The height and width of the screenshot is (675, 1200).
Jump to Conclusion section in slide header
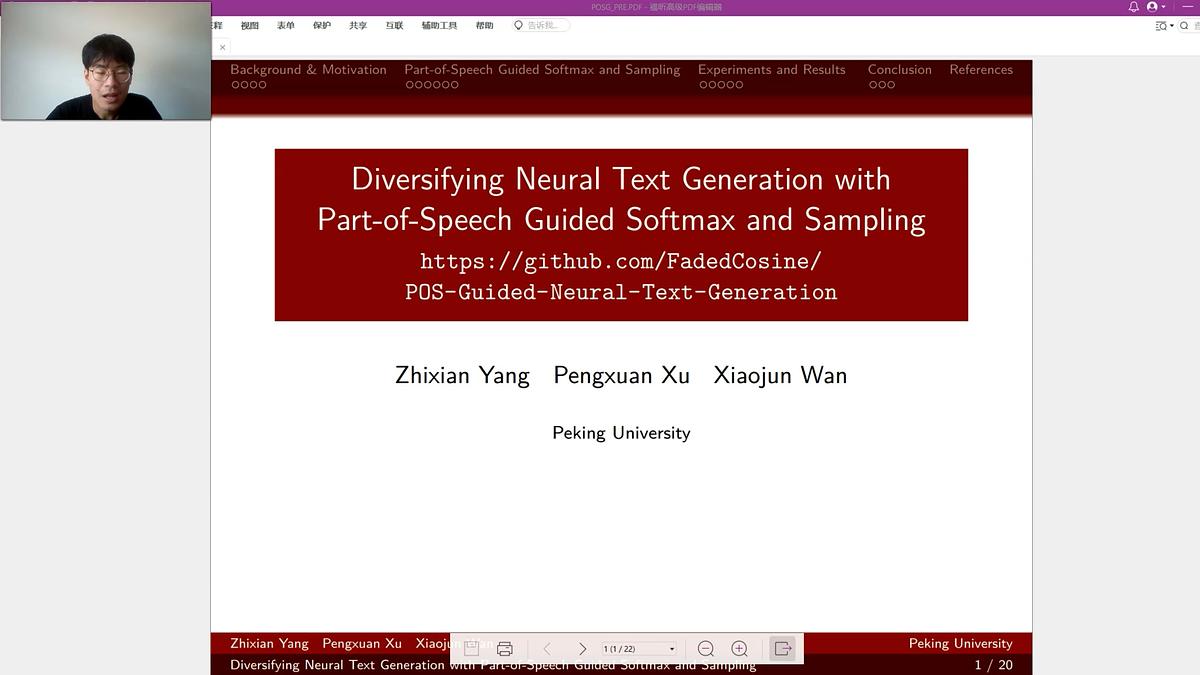[x=899, y=70]
